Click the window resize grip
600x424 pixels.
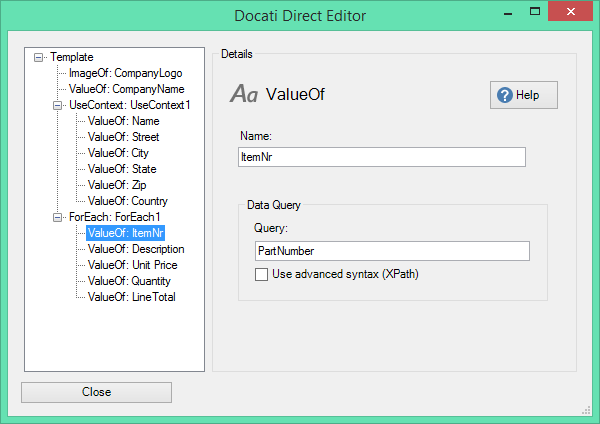tap(586, 411)
